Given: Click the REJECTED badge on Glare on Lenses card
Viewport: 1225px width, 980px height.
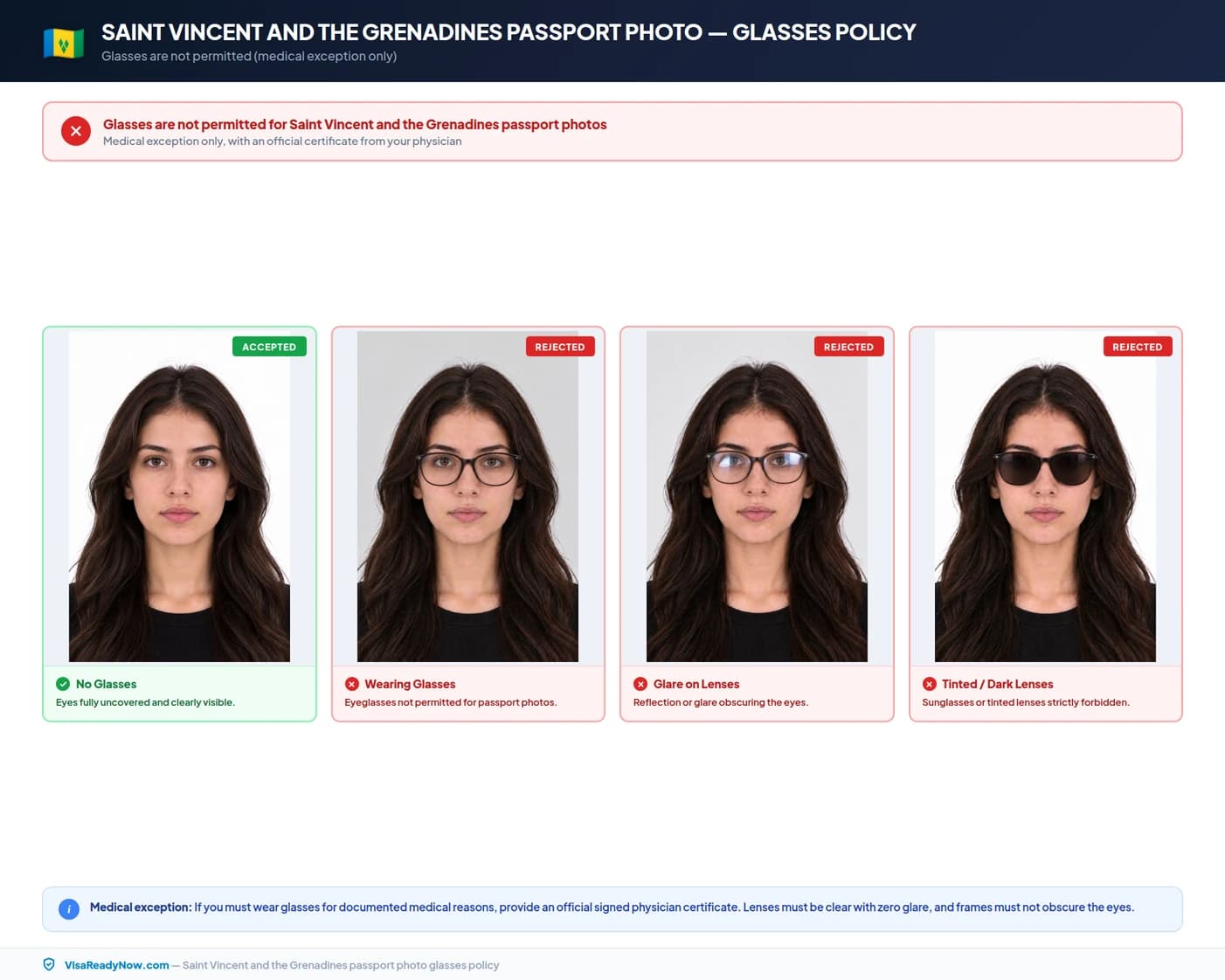Looking at the screenshot, I should (848, 347).
